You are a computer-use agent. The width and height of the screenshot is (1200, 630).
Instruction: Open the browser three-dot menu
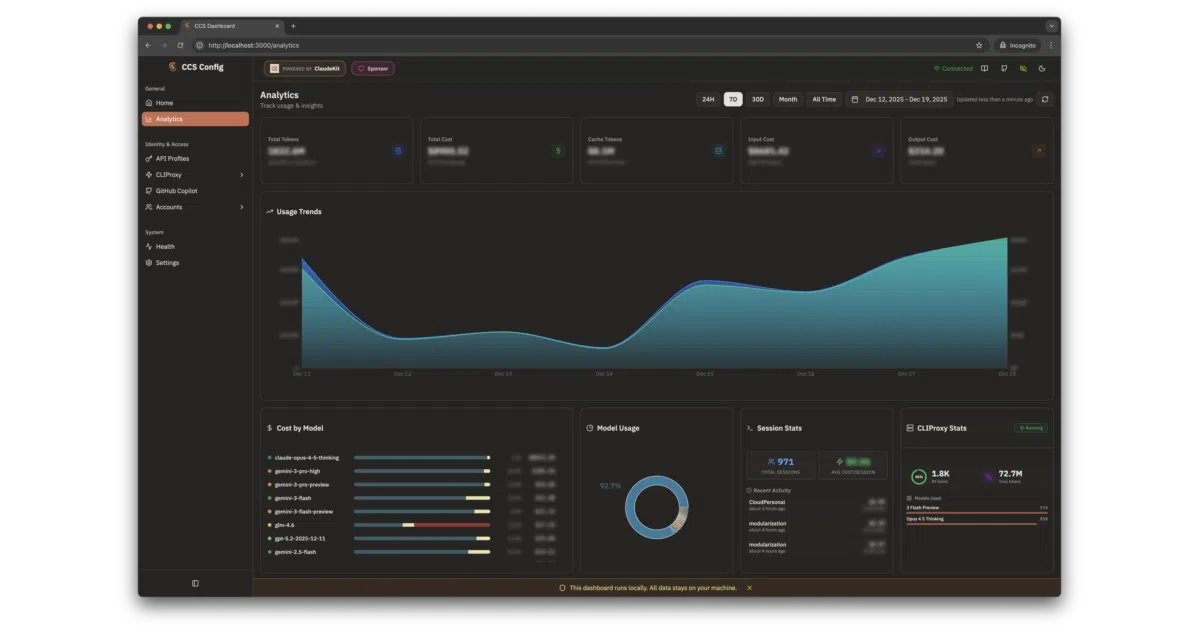tap(1050, 45)
